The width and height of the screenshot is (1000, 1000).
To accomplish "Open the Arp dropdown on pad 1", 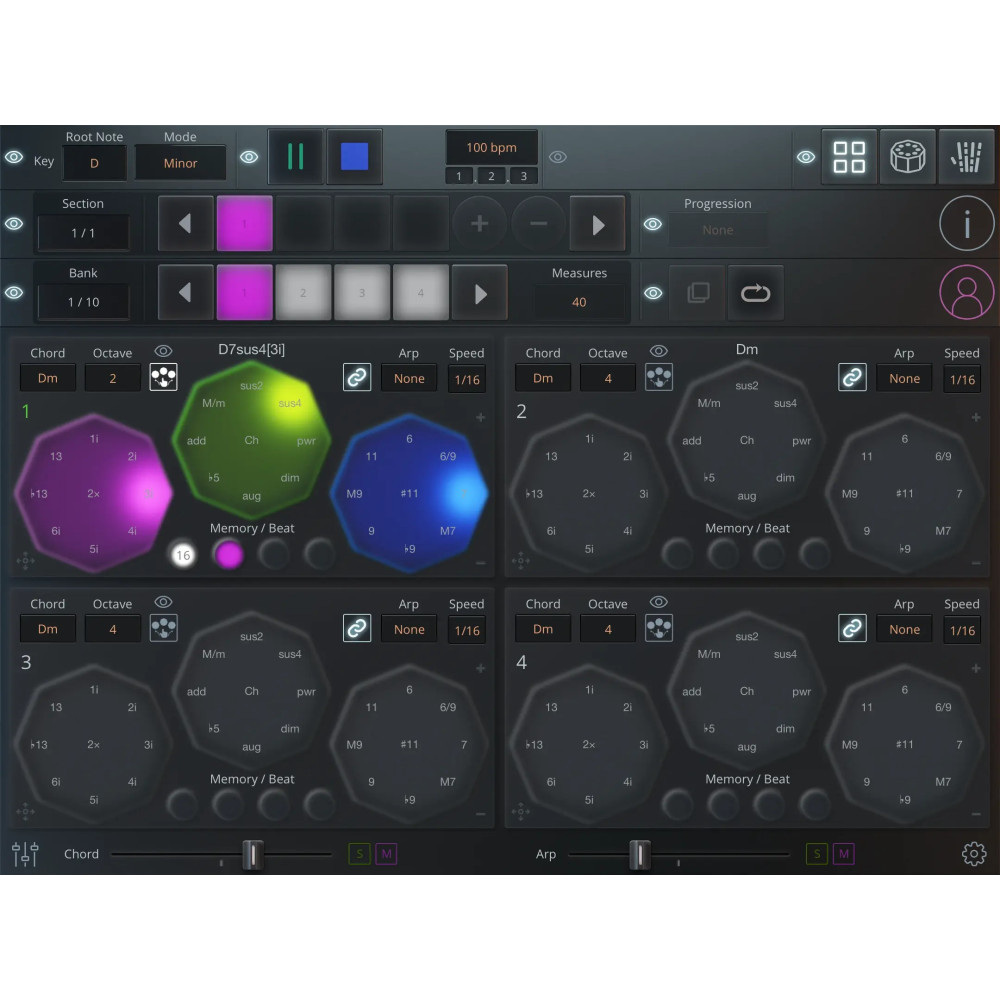I will [409, 378].
